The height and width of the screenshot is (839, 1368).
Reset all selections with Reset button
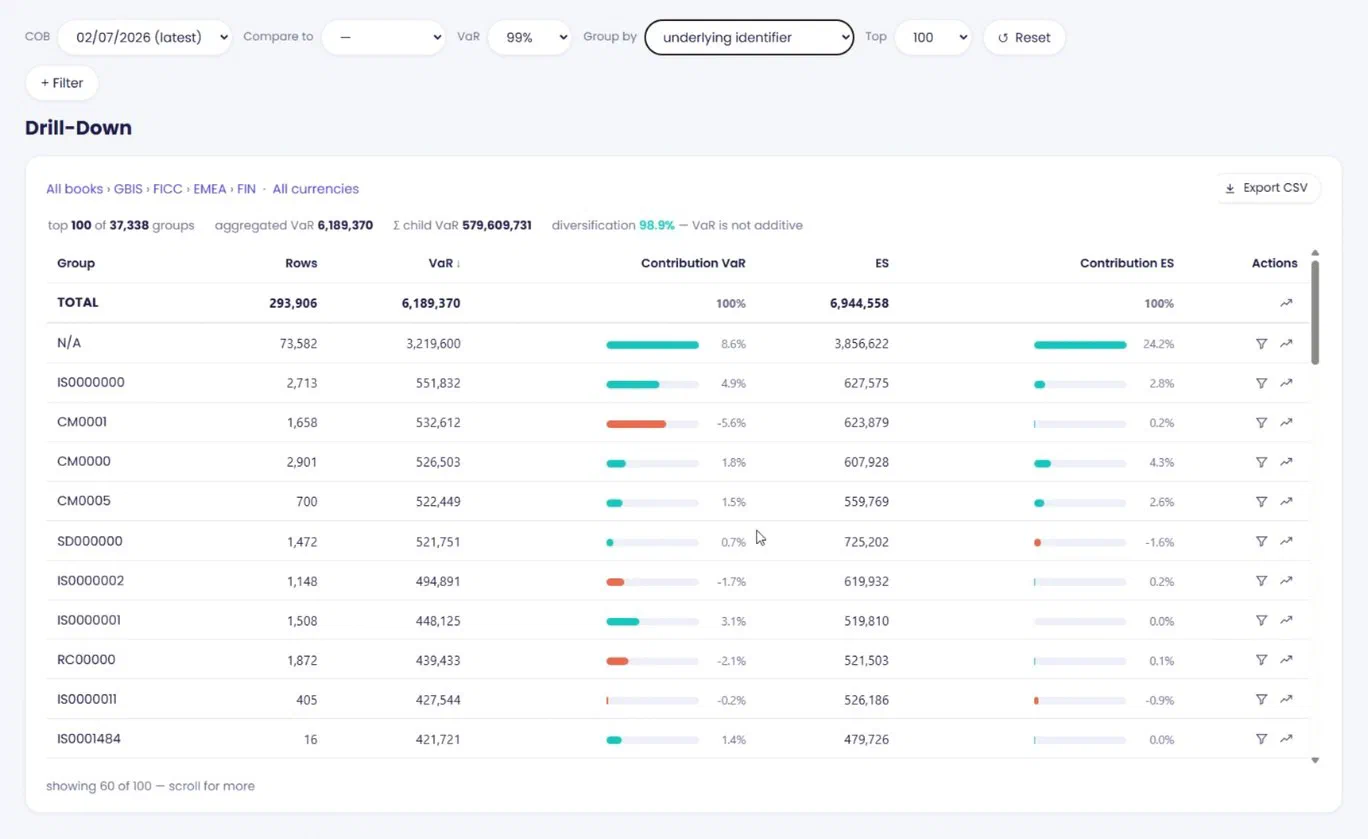pyautogui.click(x=1024, y=37)
